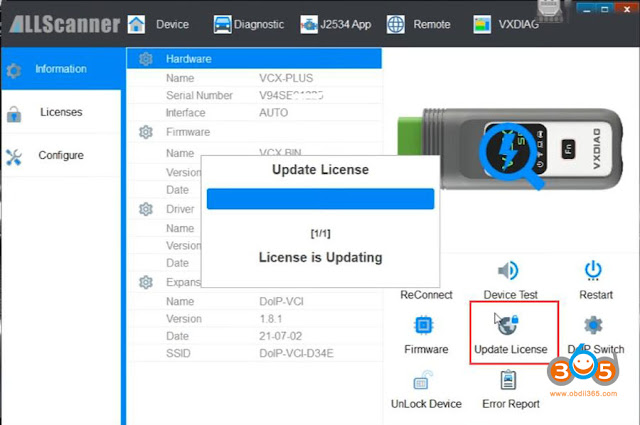Click the Device home icon
Image resolution: width=640 pixels, height=425 pixels.
click(x=136, y=24)
